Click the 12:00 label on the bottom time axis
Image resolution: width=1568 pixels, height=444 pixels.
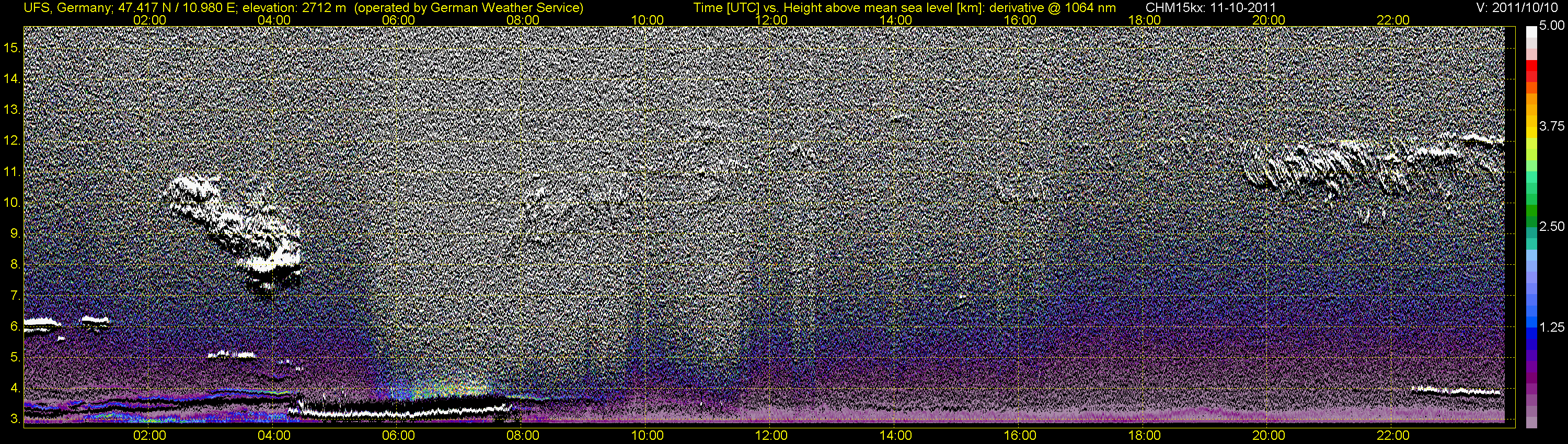tap(771, 436)
